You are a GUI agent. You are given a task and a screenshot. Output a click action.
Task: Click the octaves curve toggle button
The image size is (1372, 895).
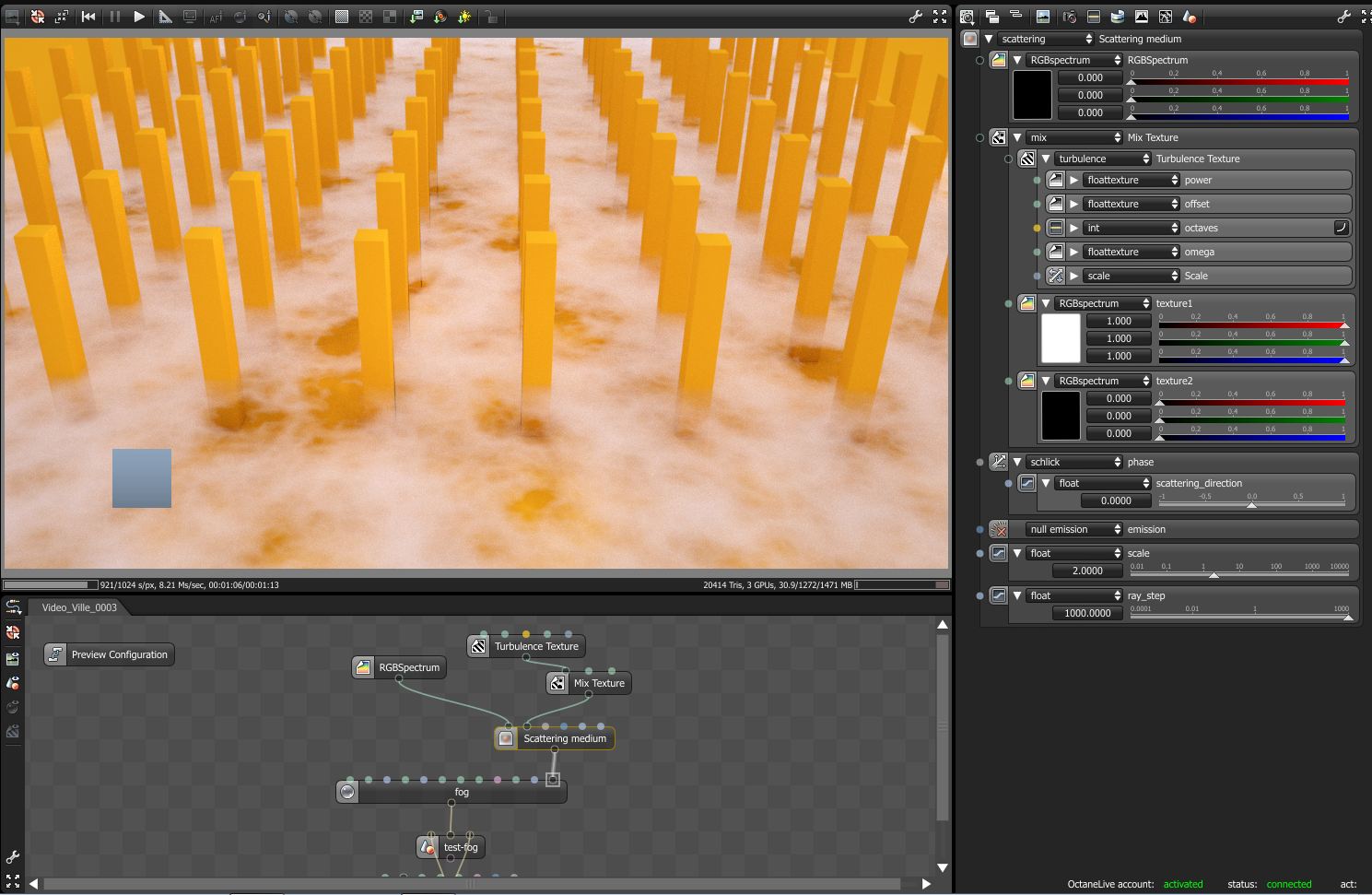1342,228
